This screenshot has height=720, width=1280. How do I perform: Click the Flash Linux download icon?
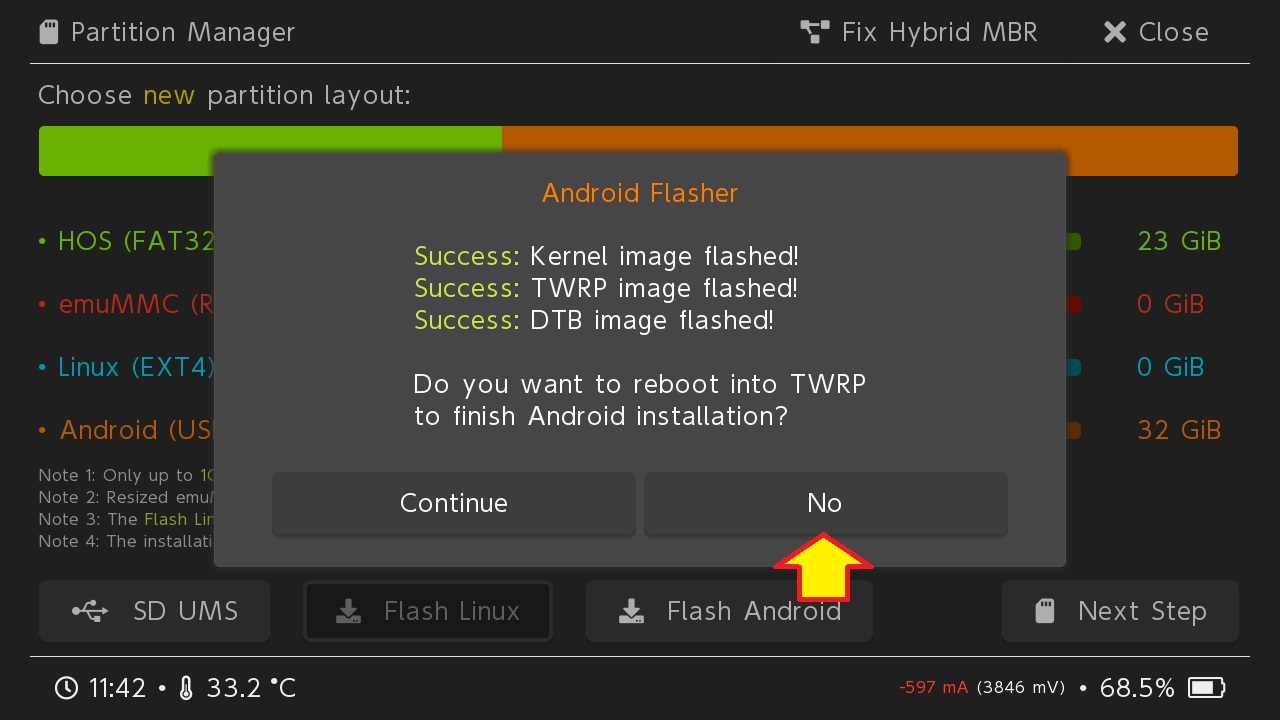[348, 611]
